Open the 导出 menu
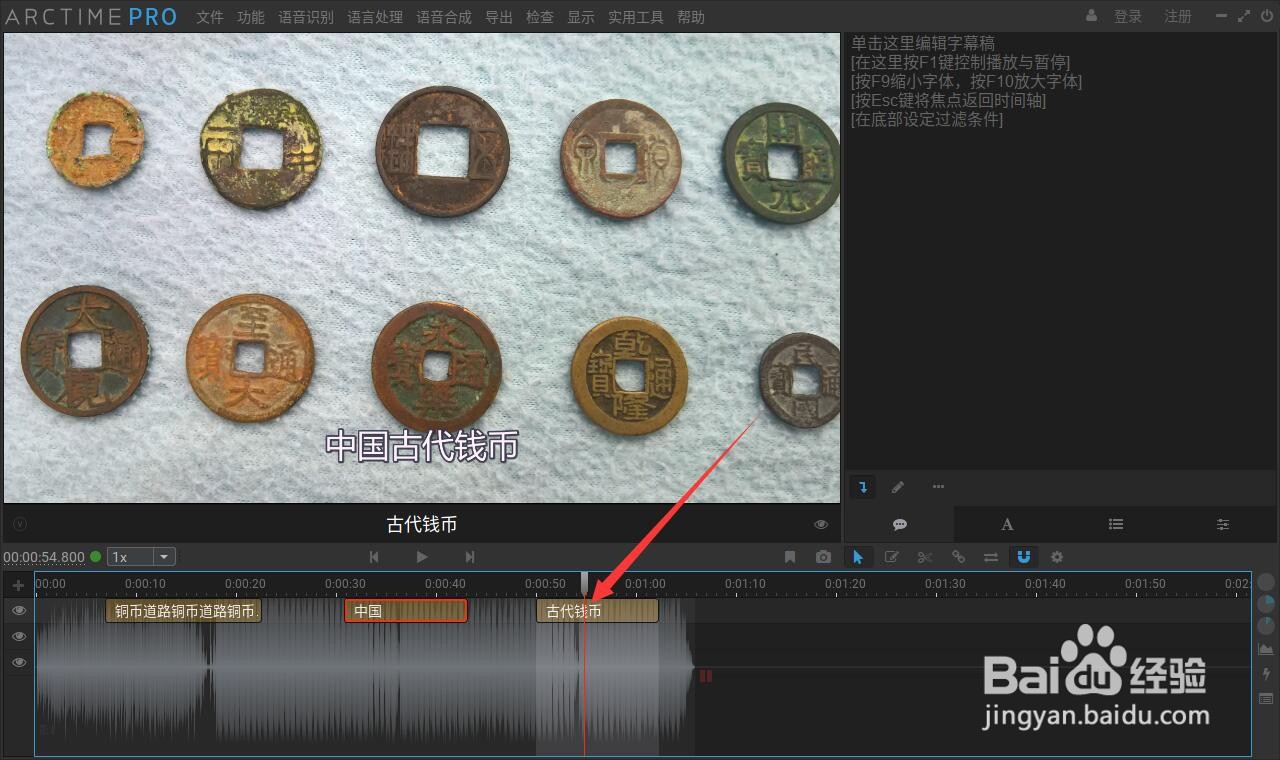Image resolution: width=1280 pixels, height=760 pixels. click(x=499, y=17)
